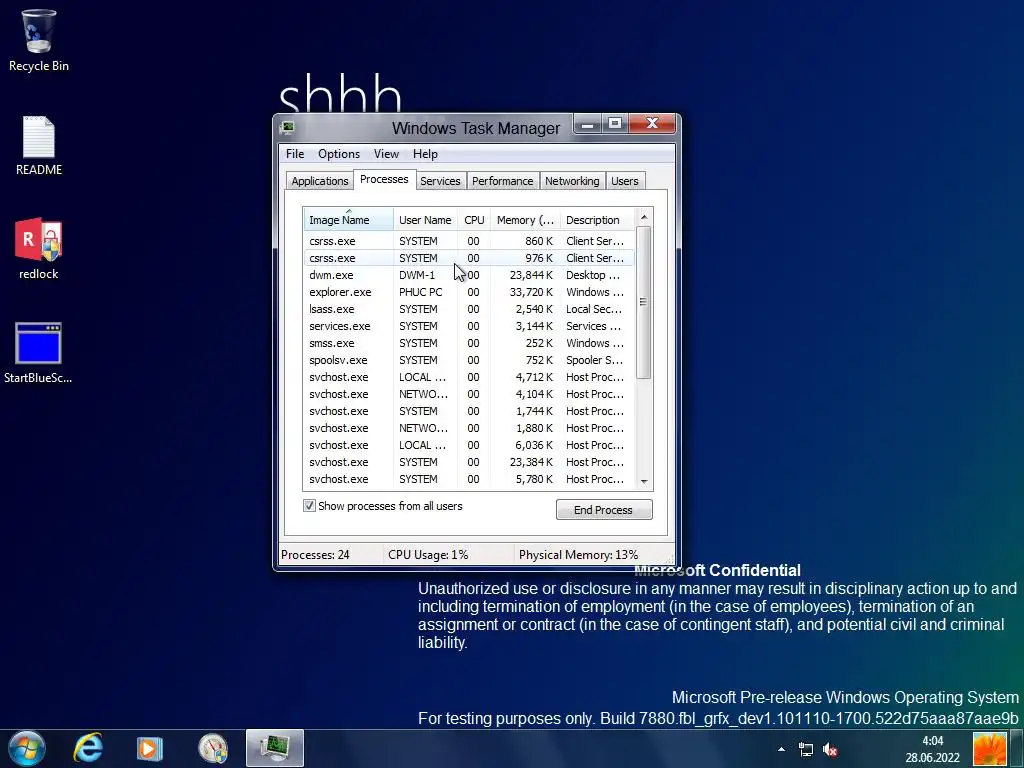Viewport: 1024px width, 768px height.
Task: Click the process list scroll down arrow
Action: click(x=644, y=482)
